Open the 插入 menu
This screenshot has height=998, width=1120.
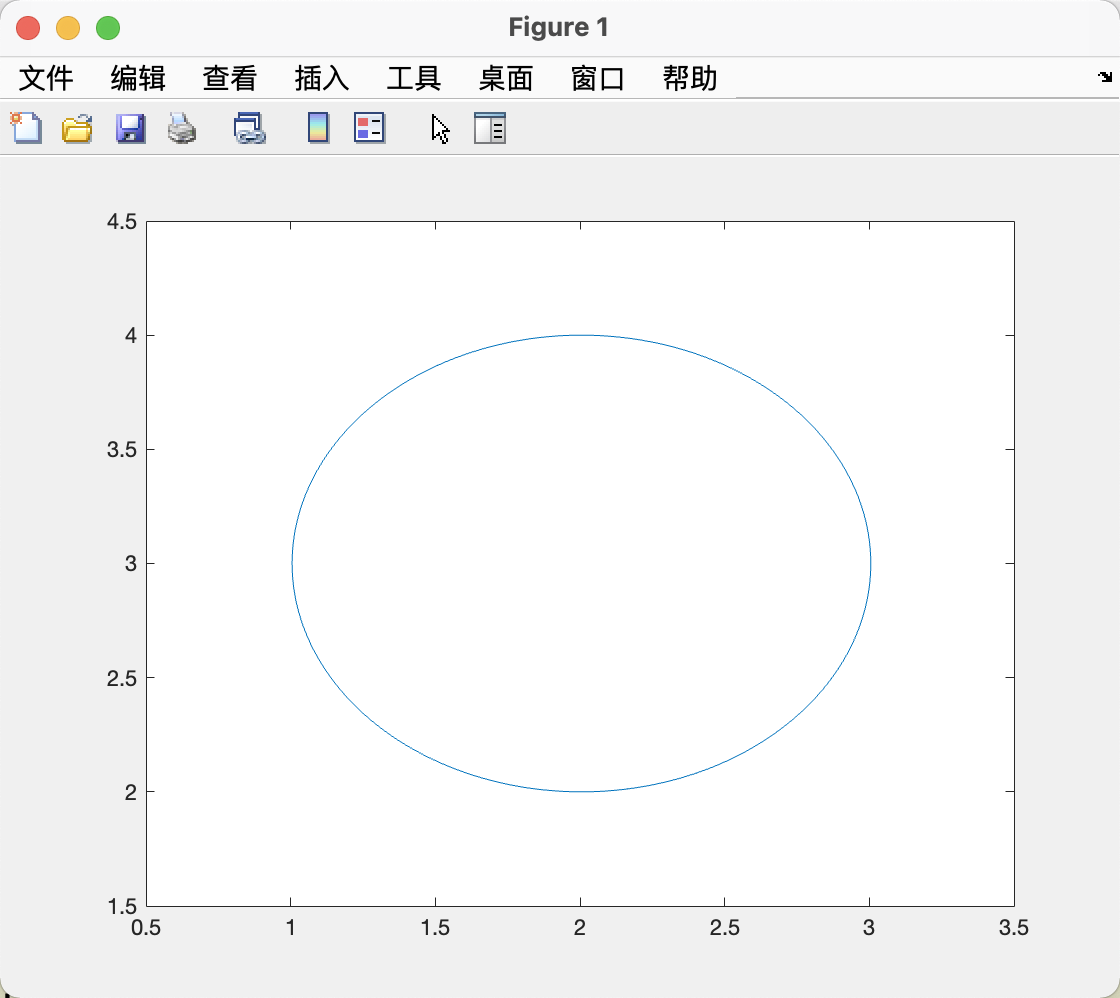pyautogui.click(x=321, y=78)
